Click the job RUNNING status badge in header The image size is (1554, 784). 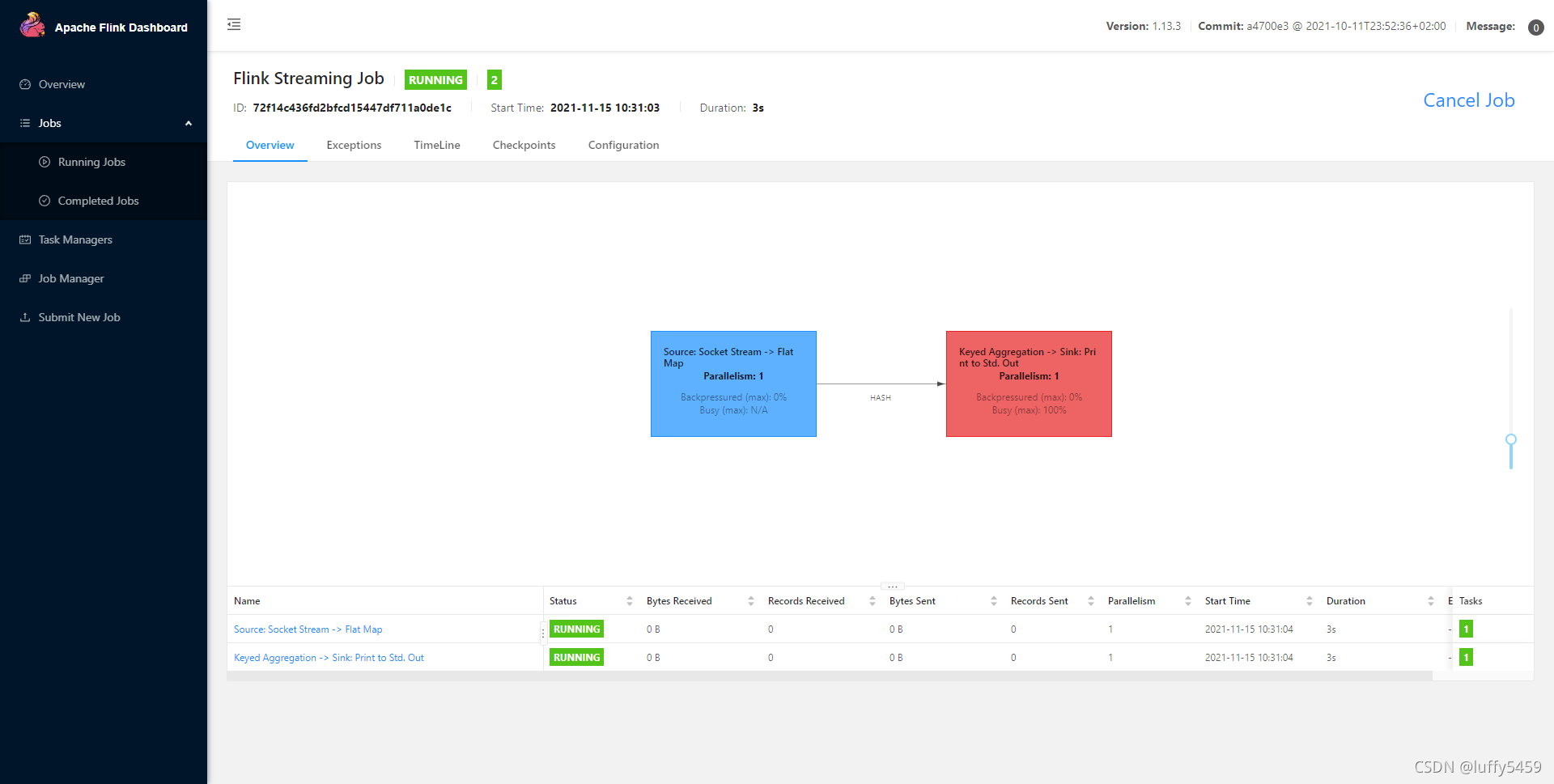435,79
